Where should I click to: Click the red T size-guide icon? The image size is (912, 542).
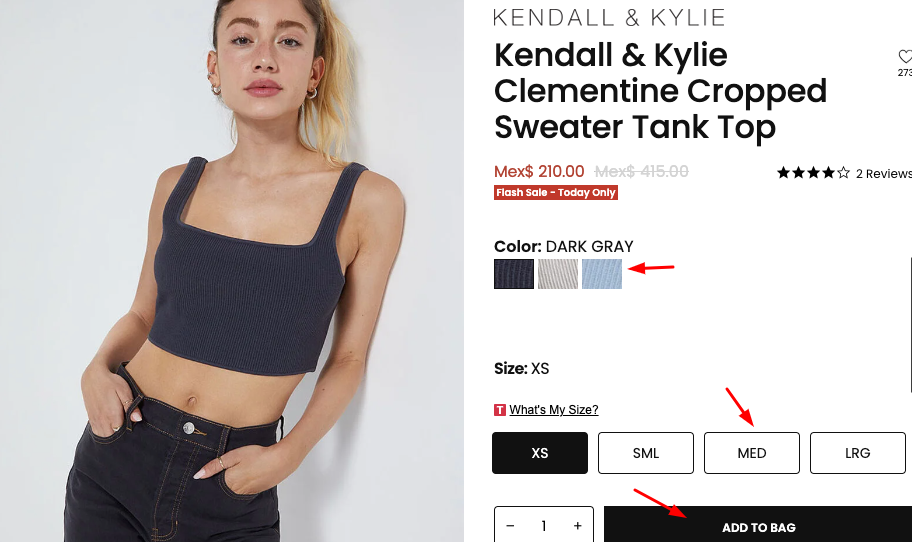[x=500, y=410]
